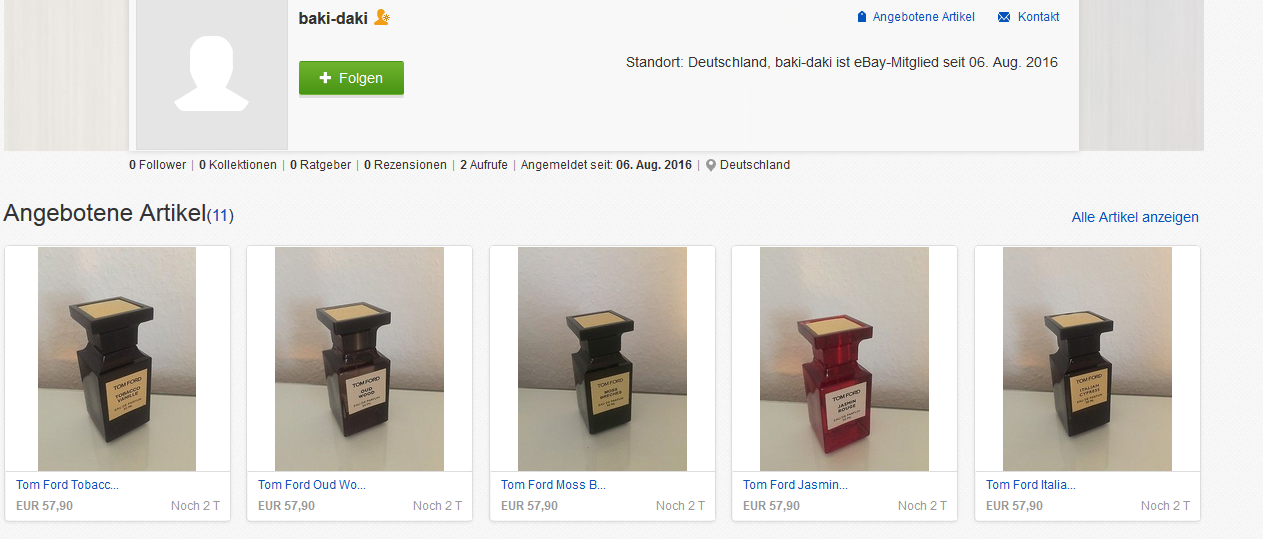
Task: Open the Tom Ford Moss Breches bottle image
Action: [602, 359]
